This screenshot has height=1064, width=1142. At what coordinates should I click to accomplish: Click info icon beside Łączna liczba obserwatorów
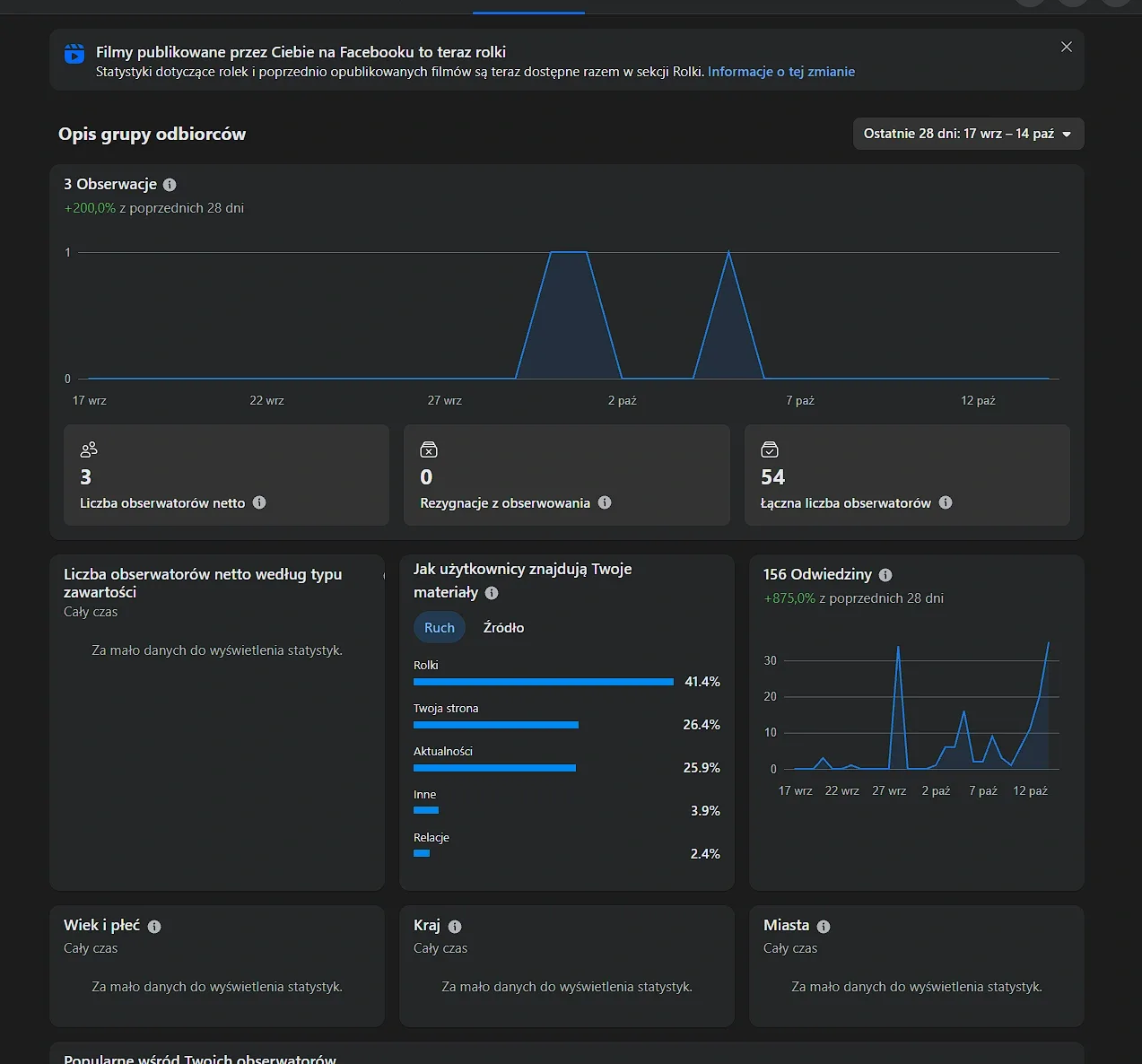click(x=946, y=502)
